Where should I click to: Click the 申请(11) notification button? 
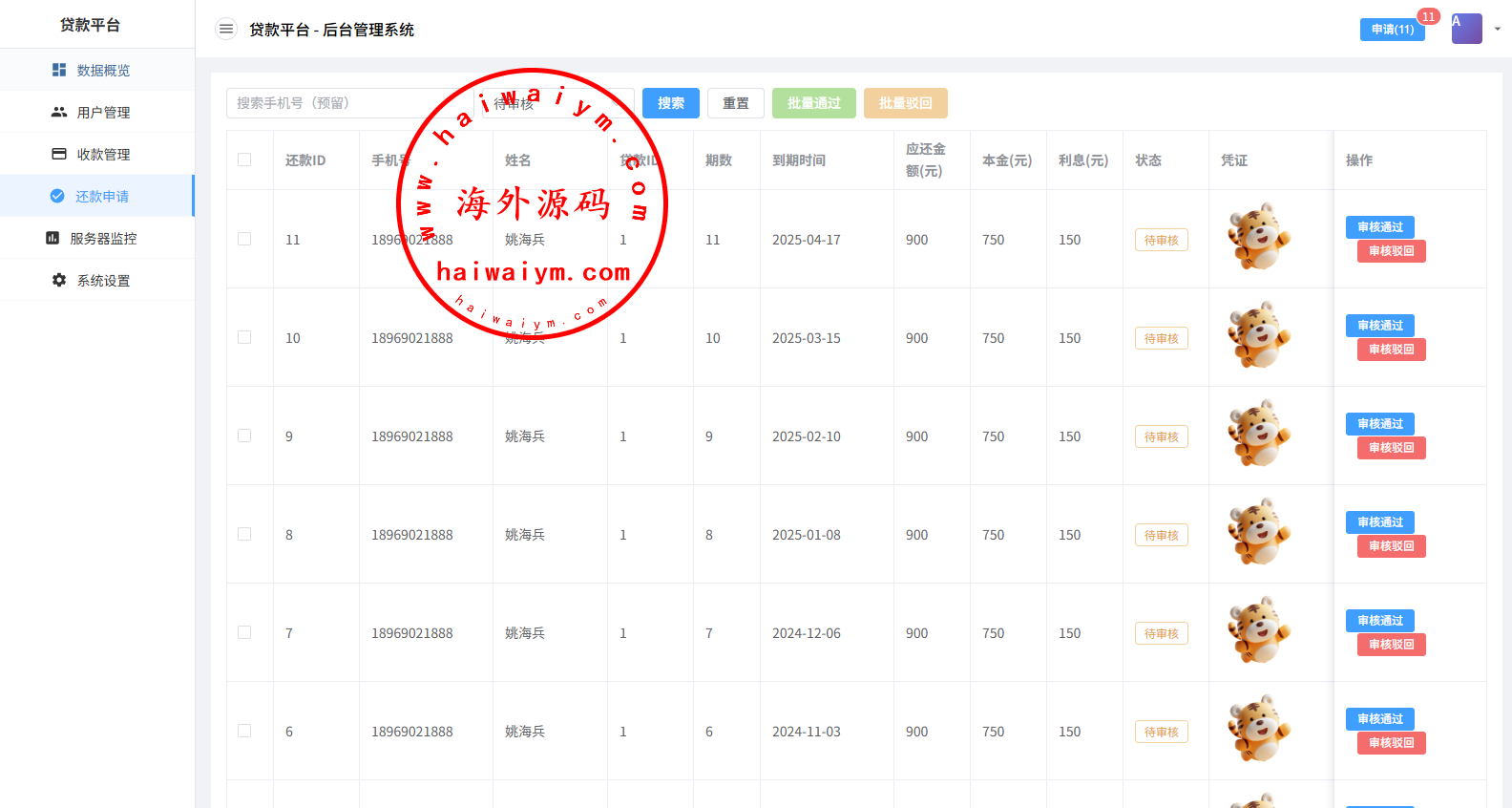[1392, 30]
